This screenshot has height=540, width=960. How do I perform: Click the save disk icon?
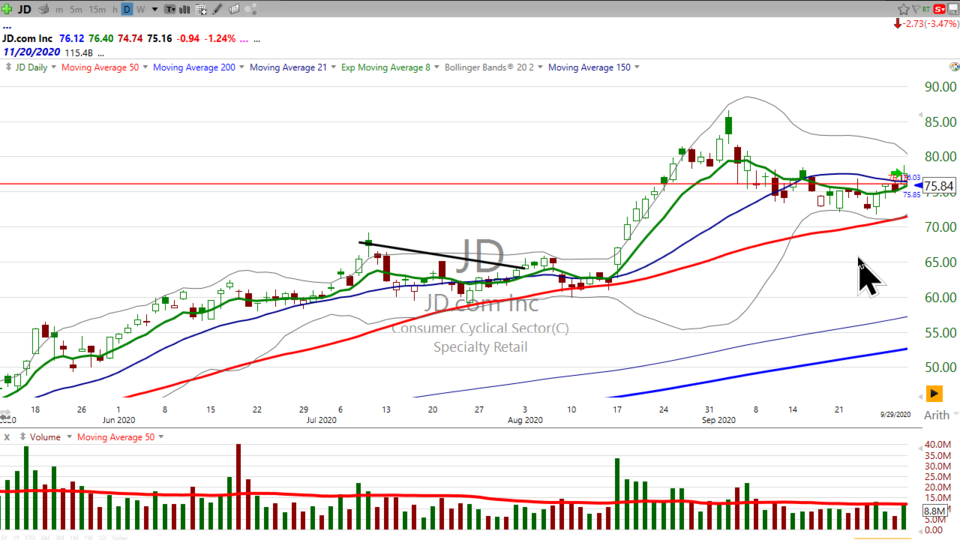pyautogui.click(x=953, y=9)
